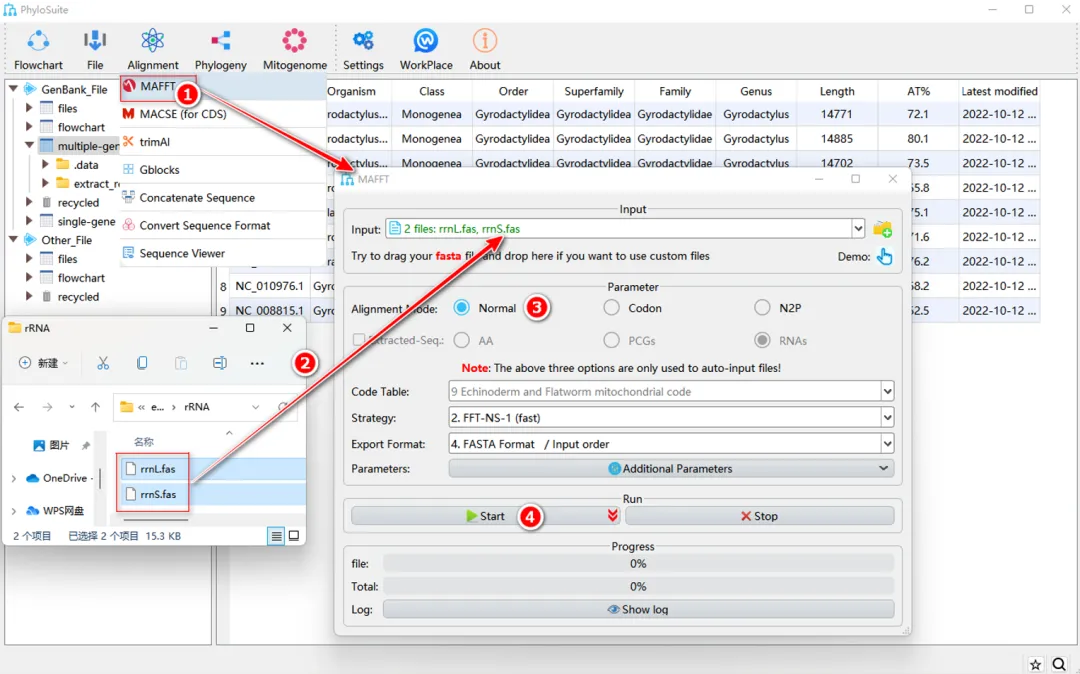Click Show log button
Viewport: 1080px width, 674px height.
point(638,609)
